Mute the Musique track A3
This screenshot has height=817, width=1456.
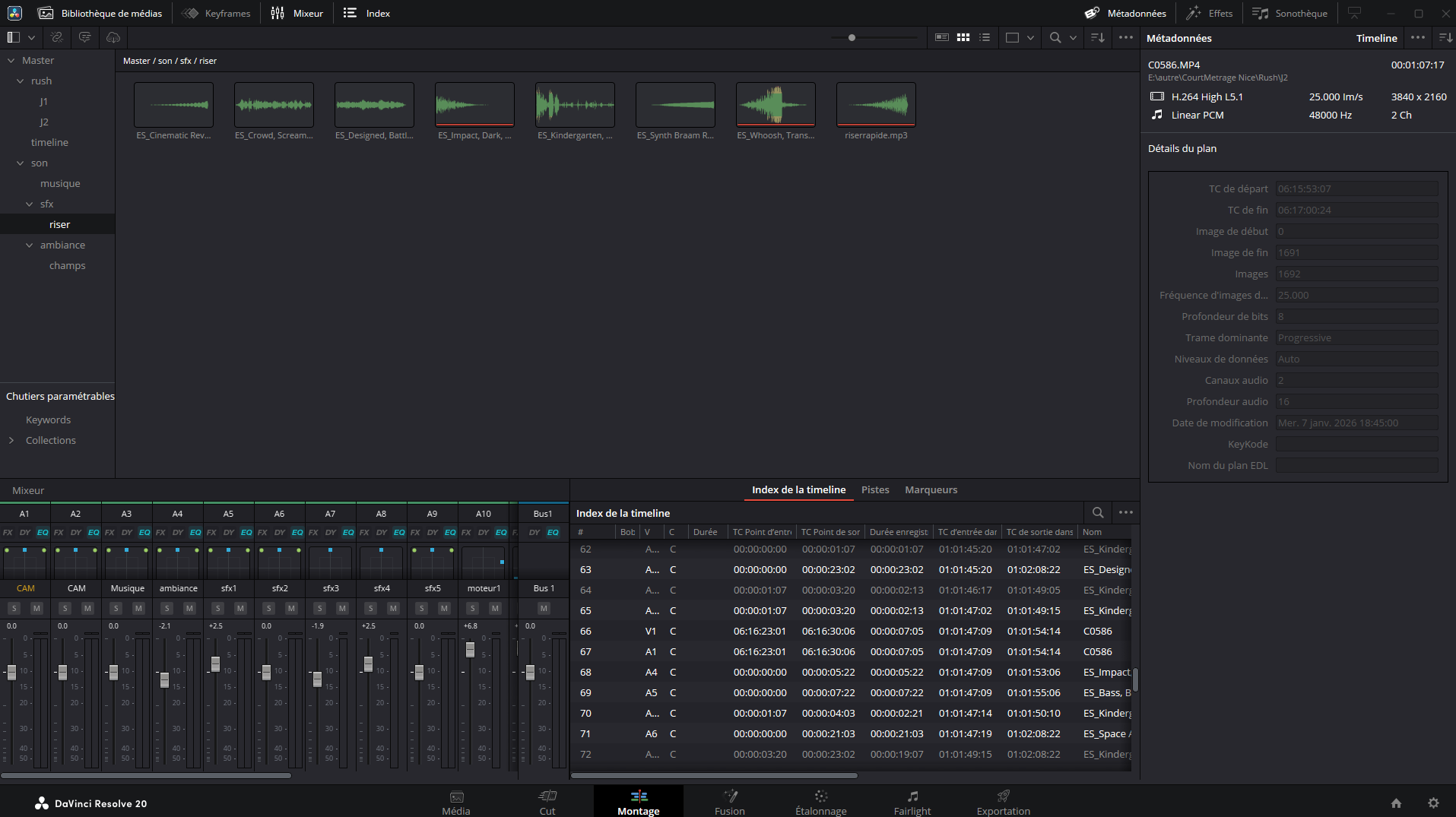(138, 608)
